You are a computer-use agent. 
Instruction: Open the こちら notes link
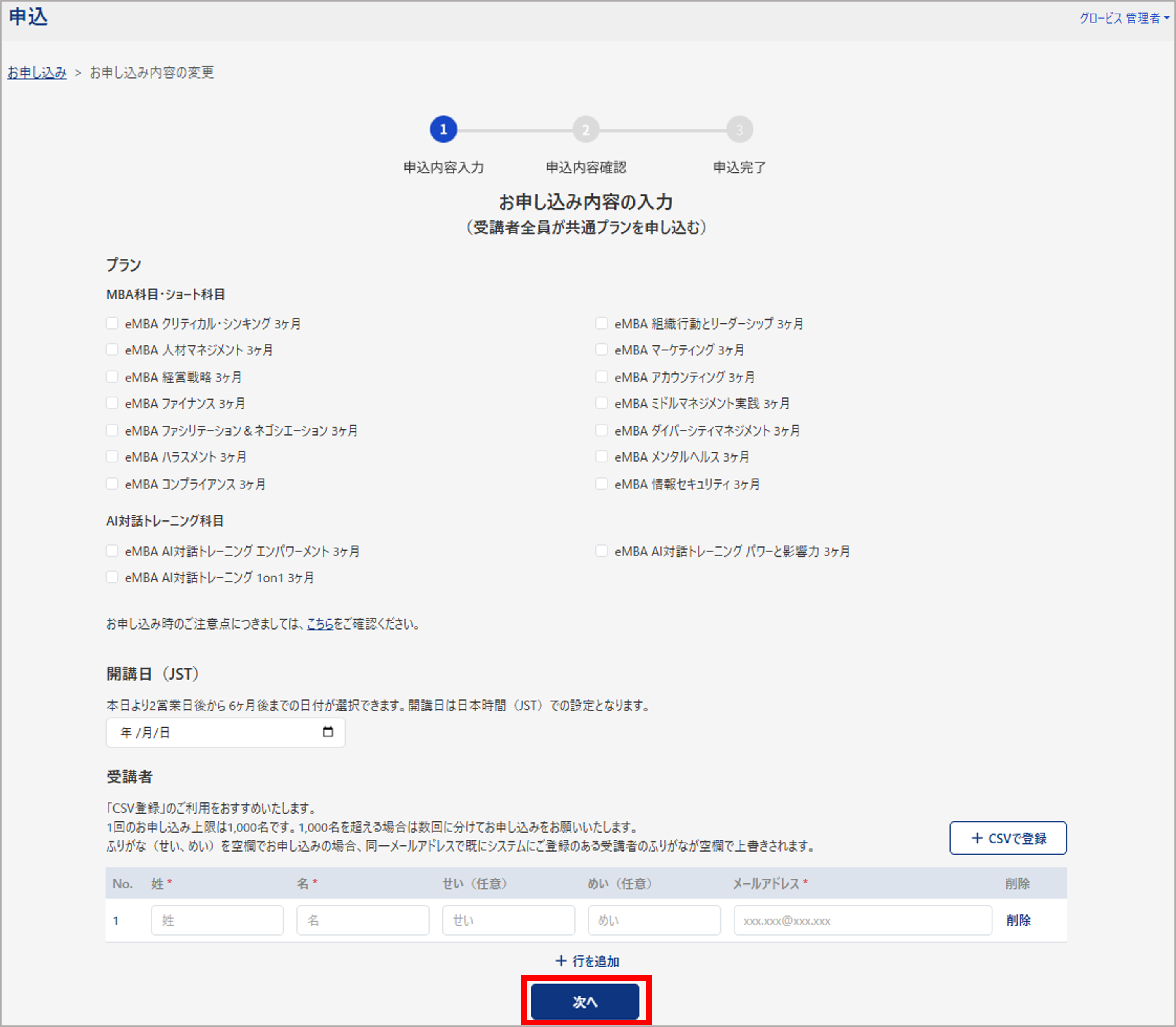pyautogui.click(x=320, y=624)
